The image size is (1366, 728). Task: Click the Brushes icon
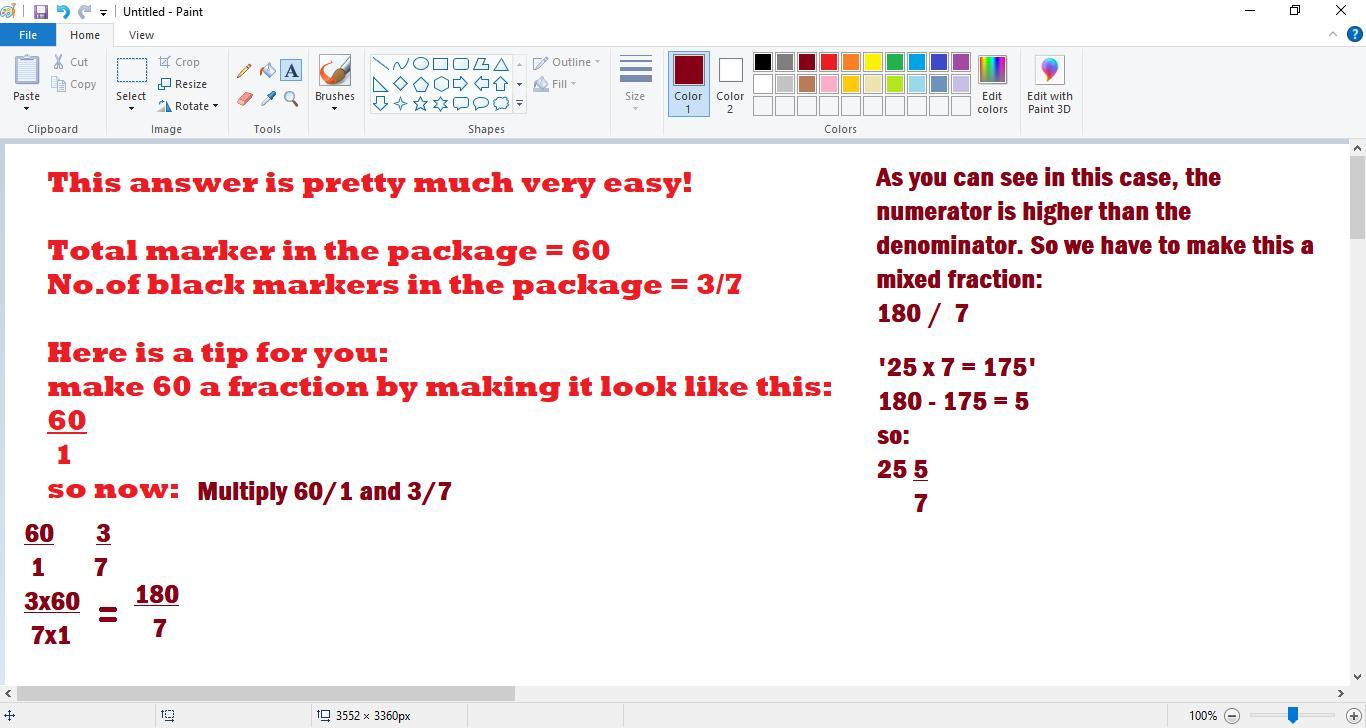pyautogui.click(x=334, y=70)
